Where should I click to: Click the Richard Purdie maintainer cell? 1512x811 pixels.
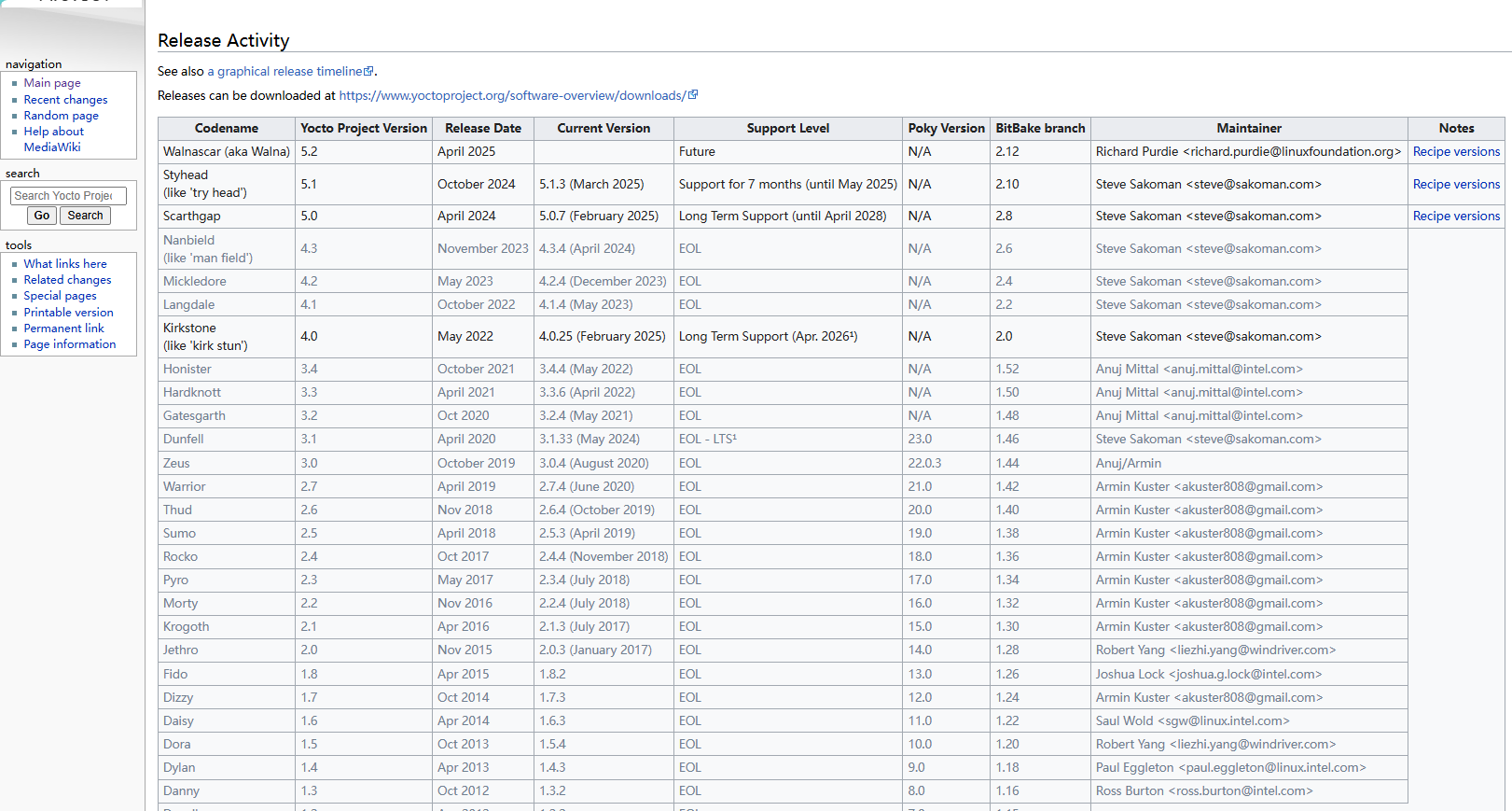click(x=1249, y=152)
